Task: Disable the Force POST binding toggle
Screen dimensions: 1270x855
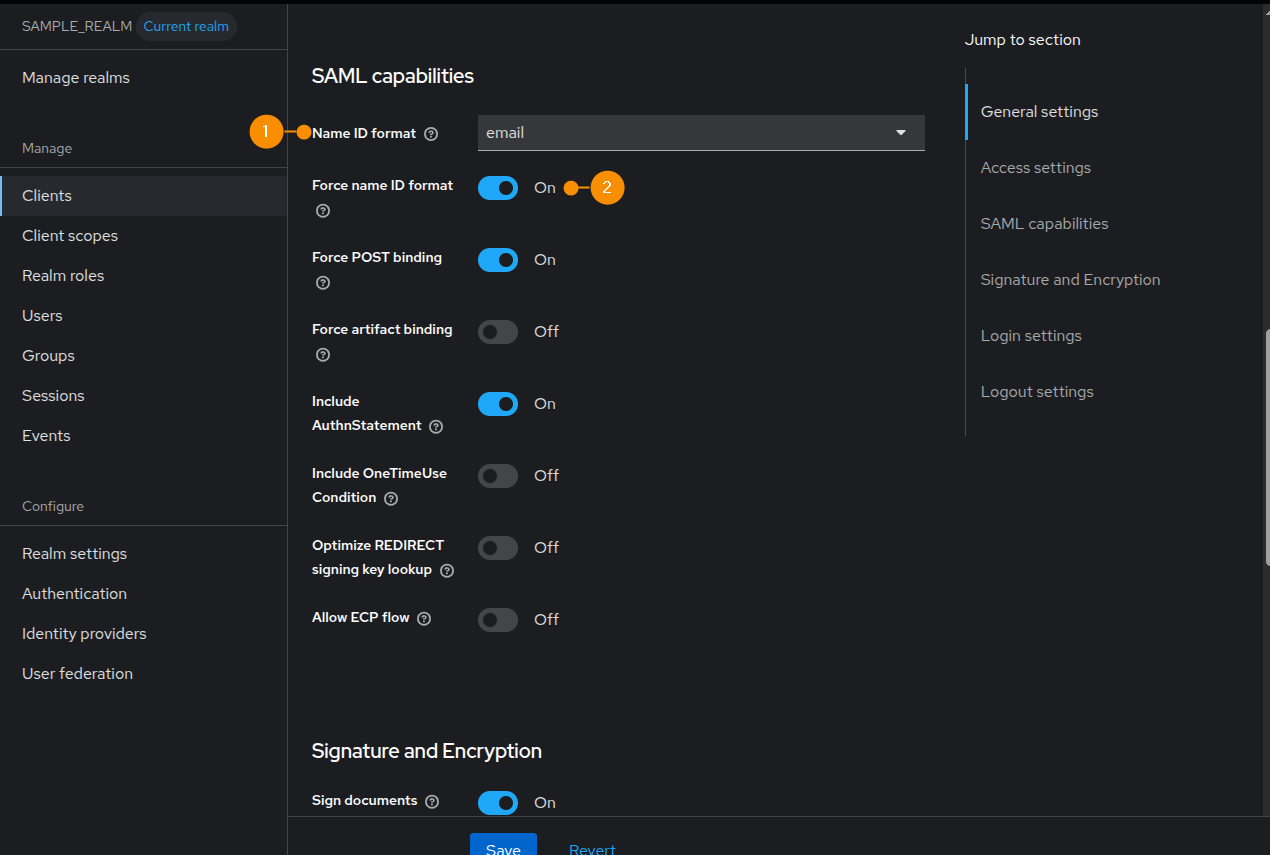Action: click(x=498, y=260)
